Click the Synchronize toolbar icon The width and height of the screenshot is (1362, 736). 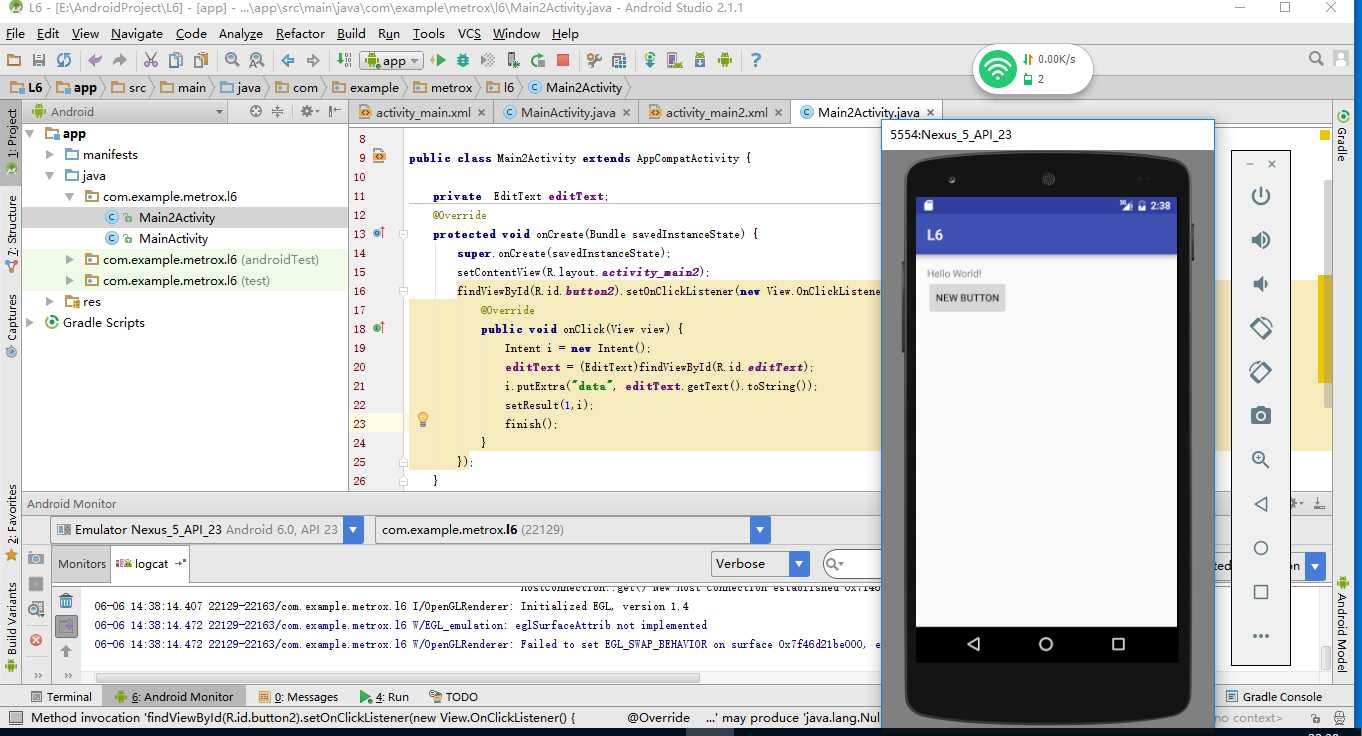coord(64,60)
